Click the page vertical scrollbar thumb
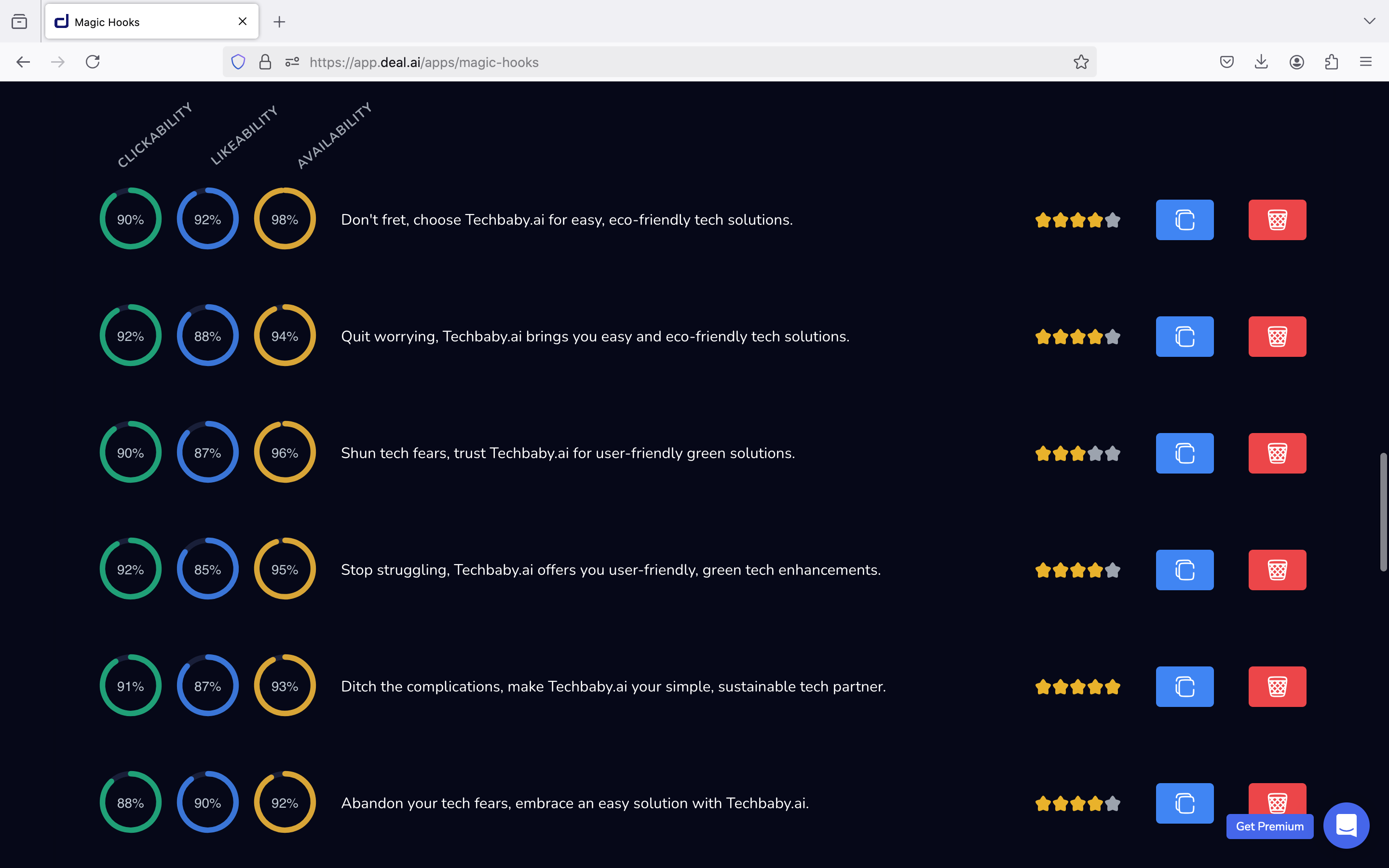Viewport: 1389px width, 868px height. [x=1383, y=511]
